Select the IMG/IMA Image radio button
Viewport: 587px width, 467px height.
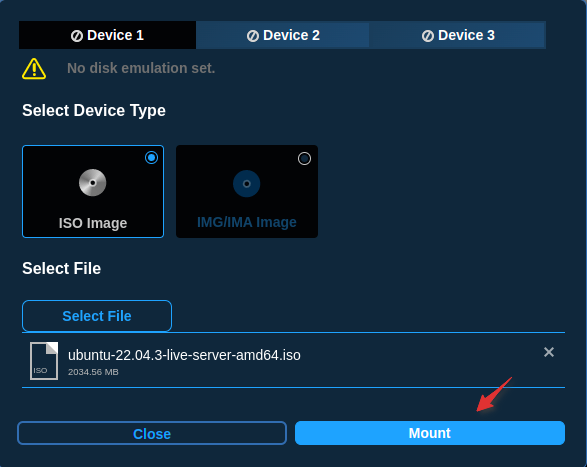pyautogui.click(x=304, y=158)
